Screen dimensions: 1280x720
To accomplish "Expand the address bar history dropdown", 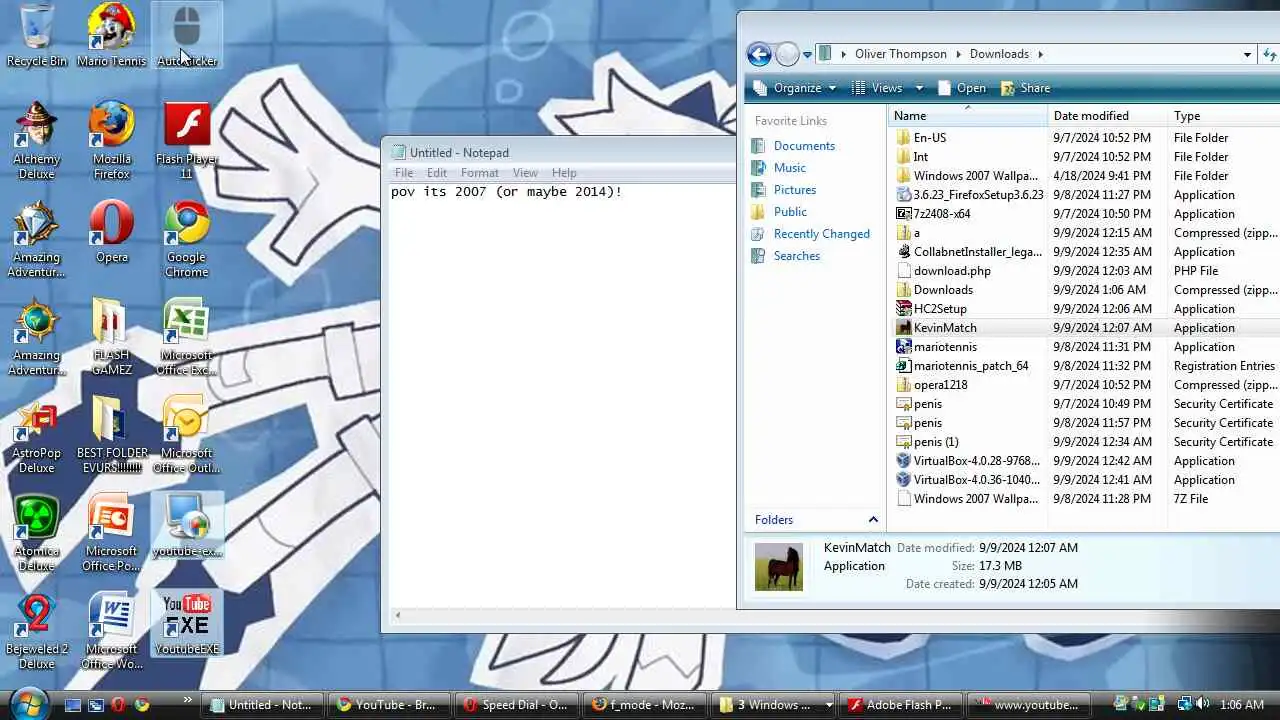I will coord(1247,55).
